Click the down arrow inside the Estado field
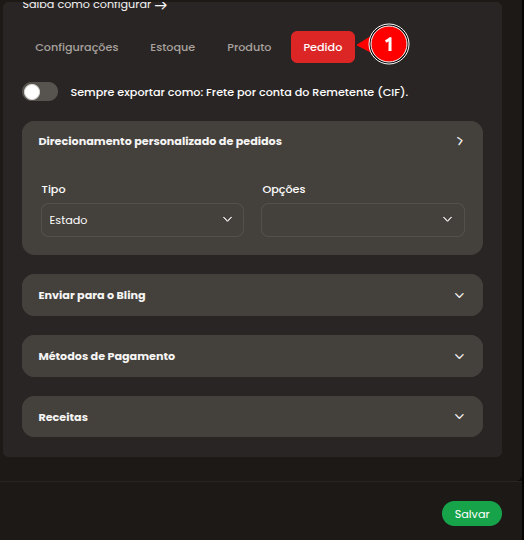The height and width of the screenshot is (540, 524). (227, 219)
